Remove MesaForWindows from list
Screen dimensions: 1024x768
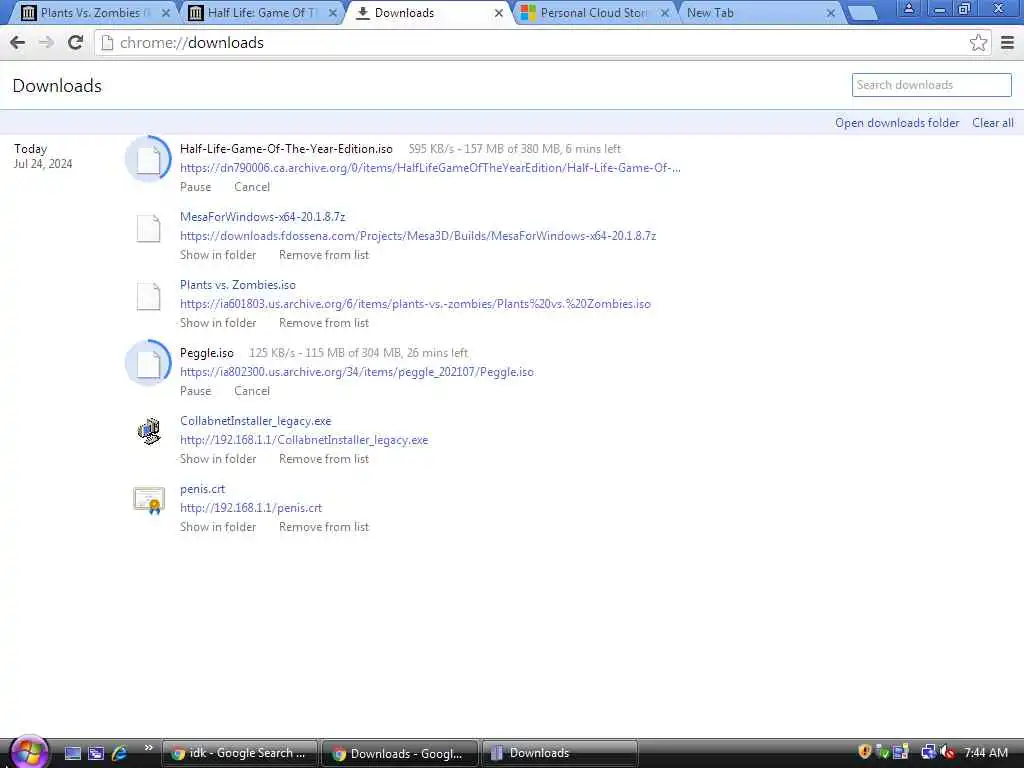coord(324,255)
